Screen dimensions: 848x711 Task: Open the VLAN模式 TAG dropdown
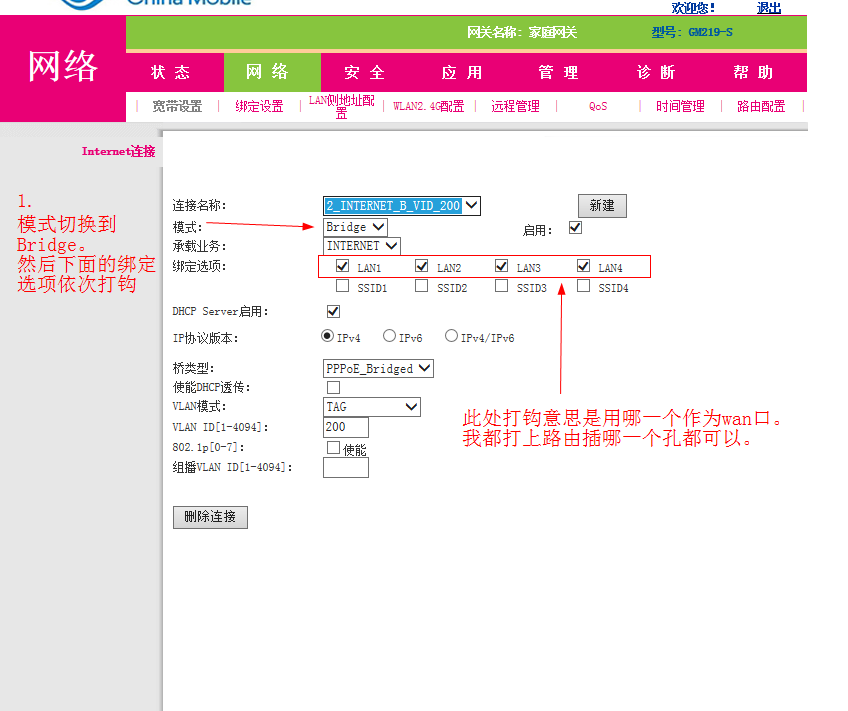[x=372, y=407]
